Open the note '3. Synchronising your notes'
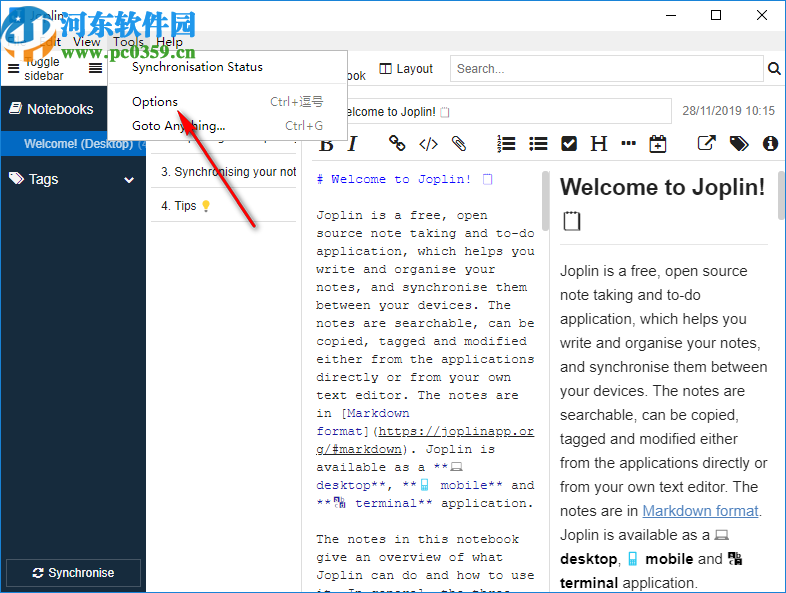 tap(224, 172)
